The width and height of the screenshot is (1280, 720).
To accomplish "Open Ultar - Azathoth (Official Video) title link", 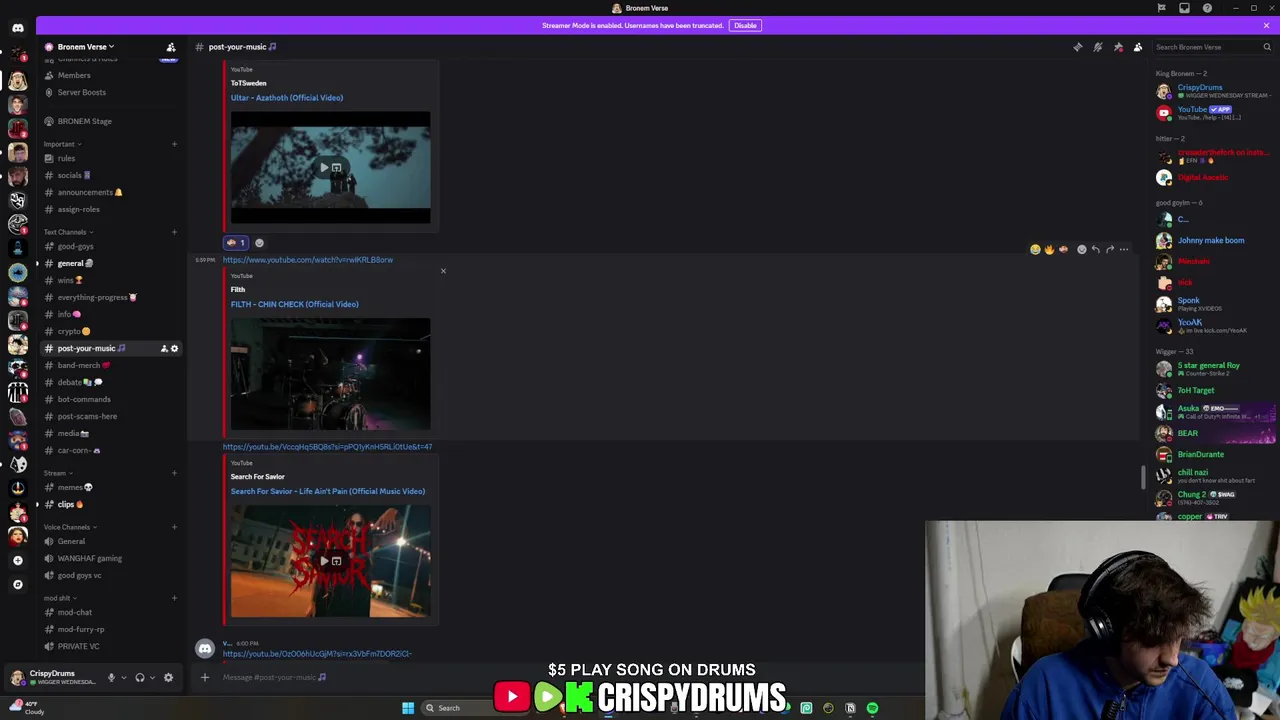I will [x=287, y=98].
